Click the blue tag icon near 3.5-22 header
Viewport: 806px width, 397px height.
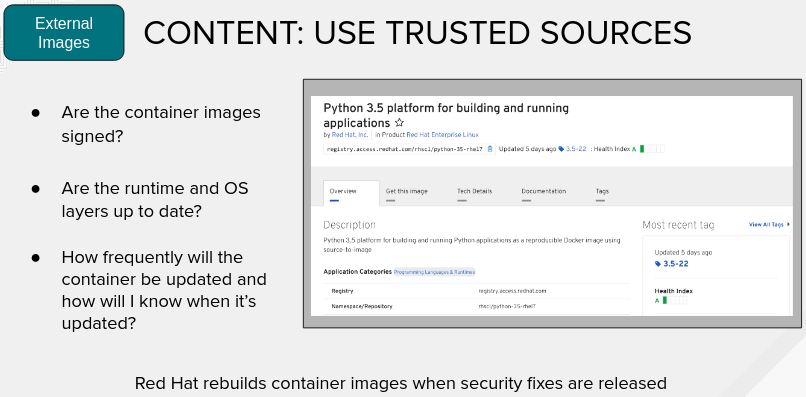coord(561,149)
